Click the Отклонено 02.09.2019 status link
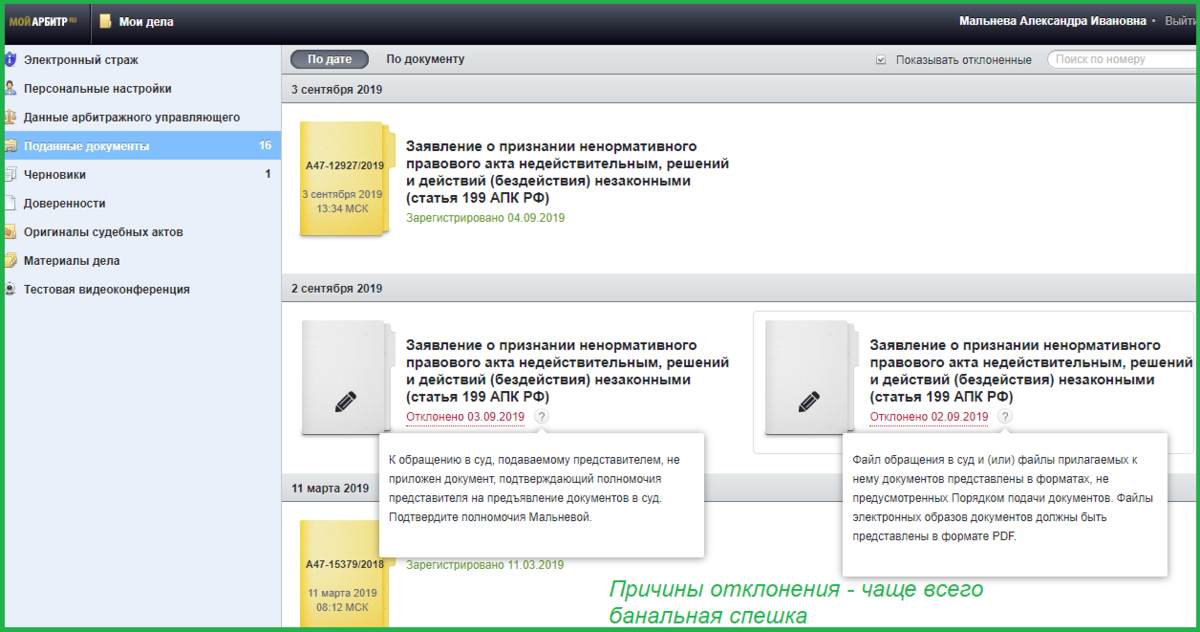Screen dimensions: 1200x632 pyautogui.click(x=929, y=417)
